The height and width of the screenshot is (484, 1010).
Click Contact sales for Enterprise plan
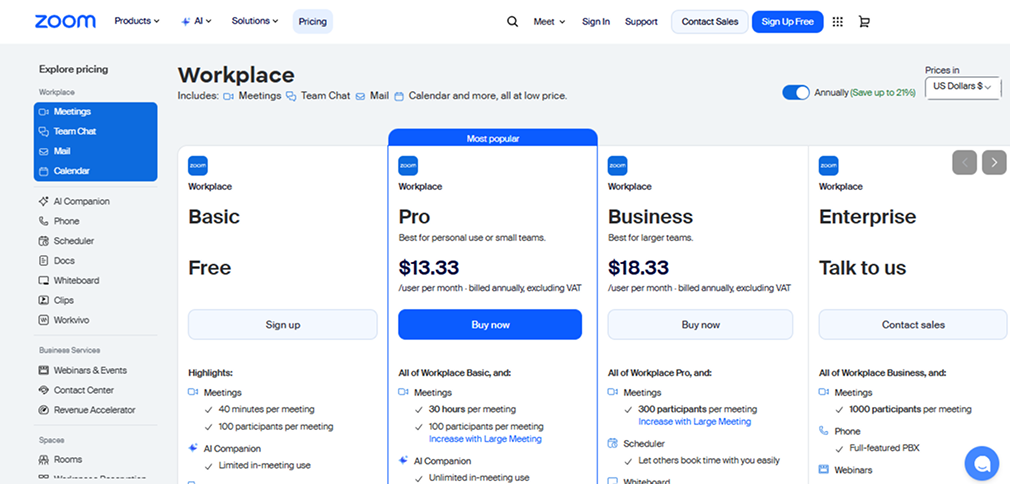[912, 325]
